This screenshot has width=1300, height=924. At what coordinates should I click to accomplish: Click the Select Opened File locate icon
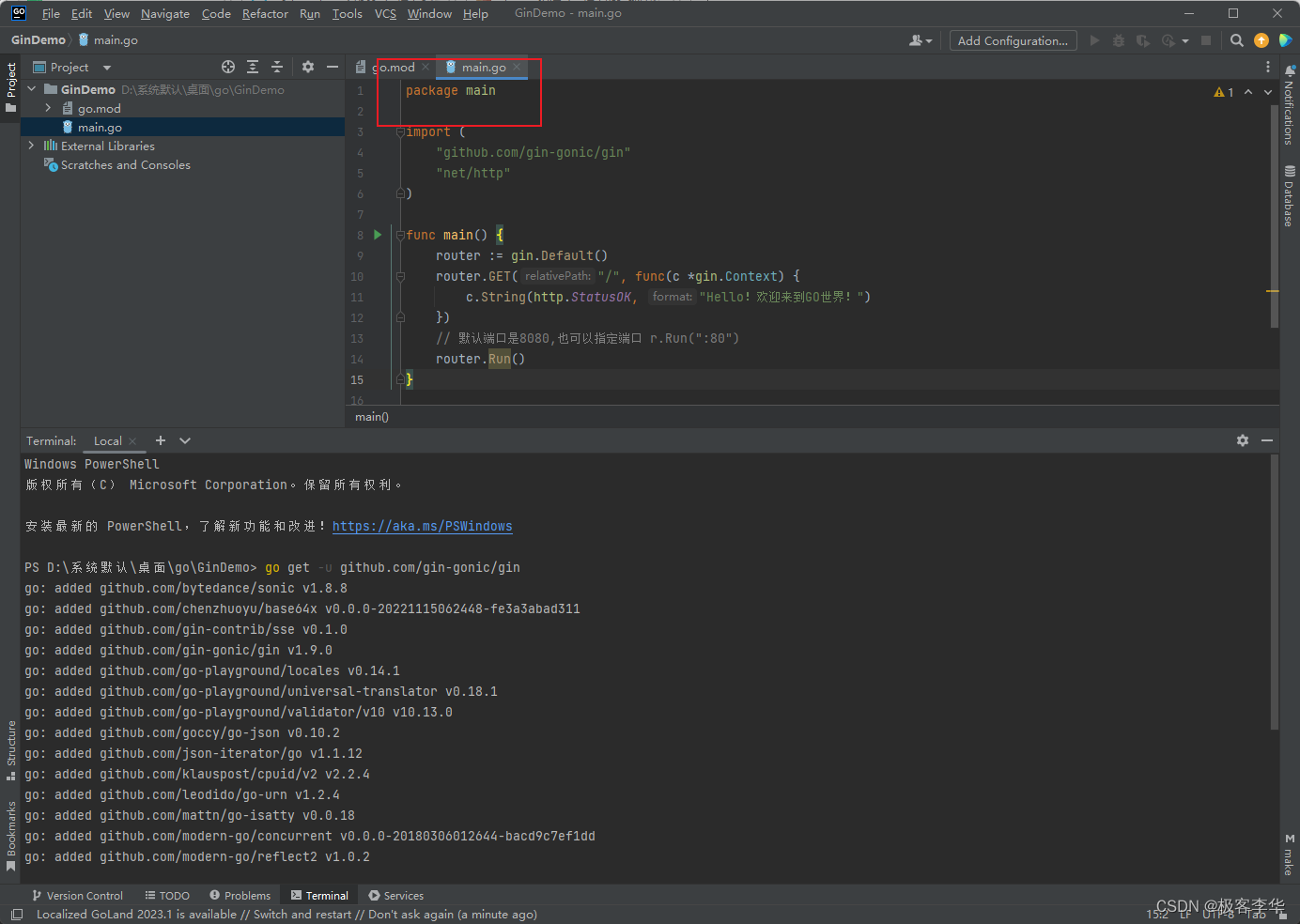228,67
